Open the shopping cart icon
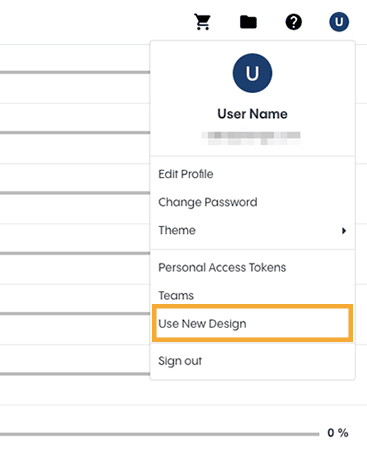 pos(202,22)
